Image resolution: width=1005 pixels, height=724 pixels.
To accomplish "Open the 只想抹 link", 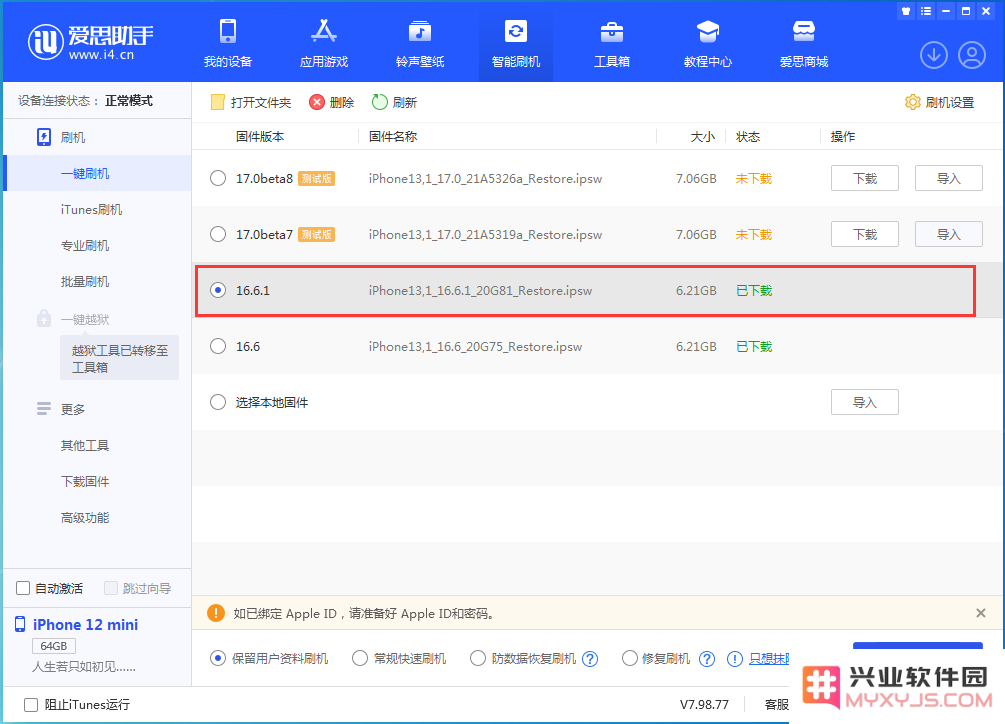I will [769, 659].
